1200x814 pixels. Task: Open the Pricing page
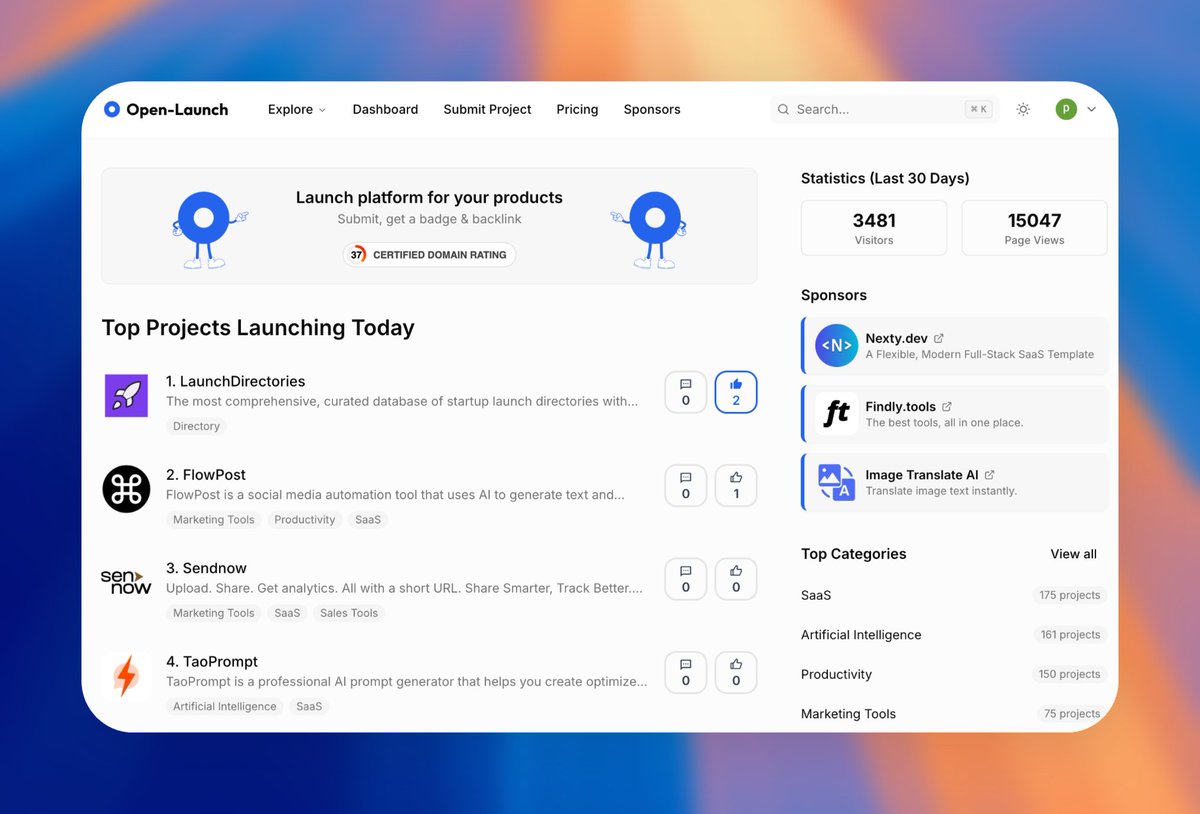(577, 110)
